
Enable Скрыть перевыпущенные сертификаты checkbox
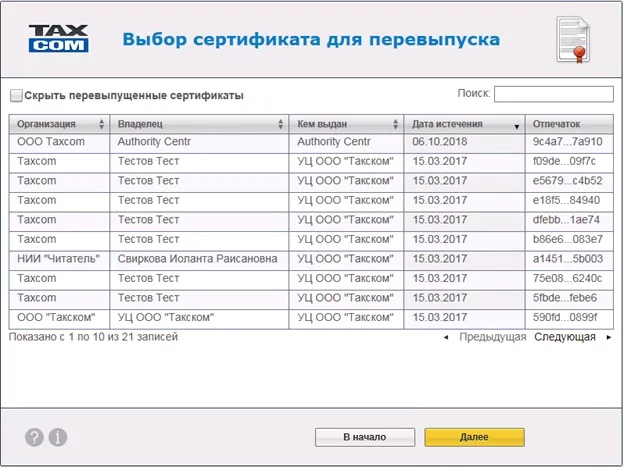(x=16, y=96)
